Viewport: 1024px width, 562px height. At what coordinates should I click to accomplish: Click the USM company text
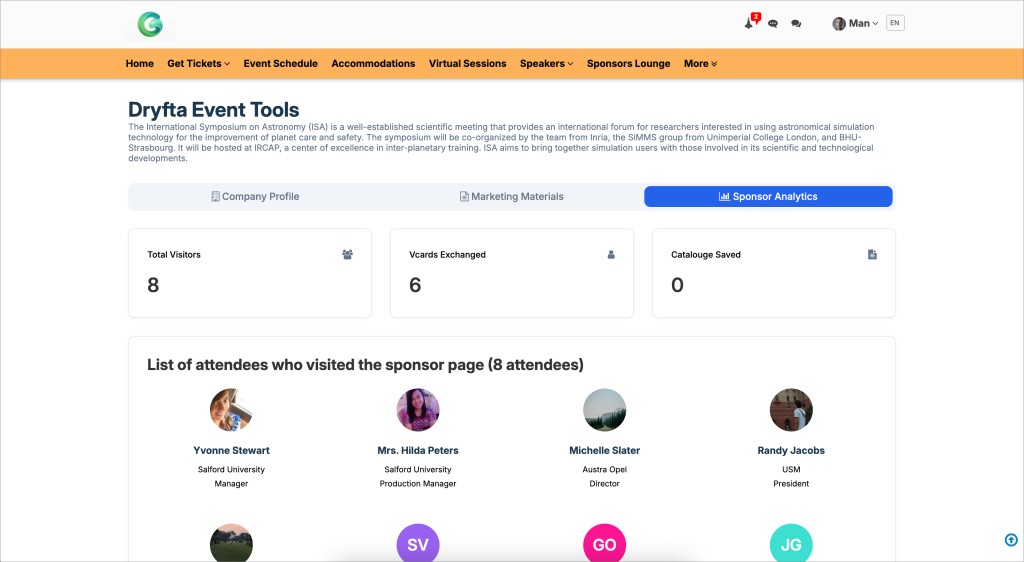791,469
